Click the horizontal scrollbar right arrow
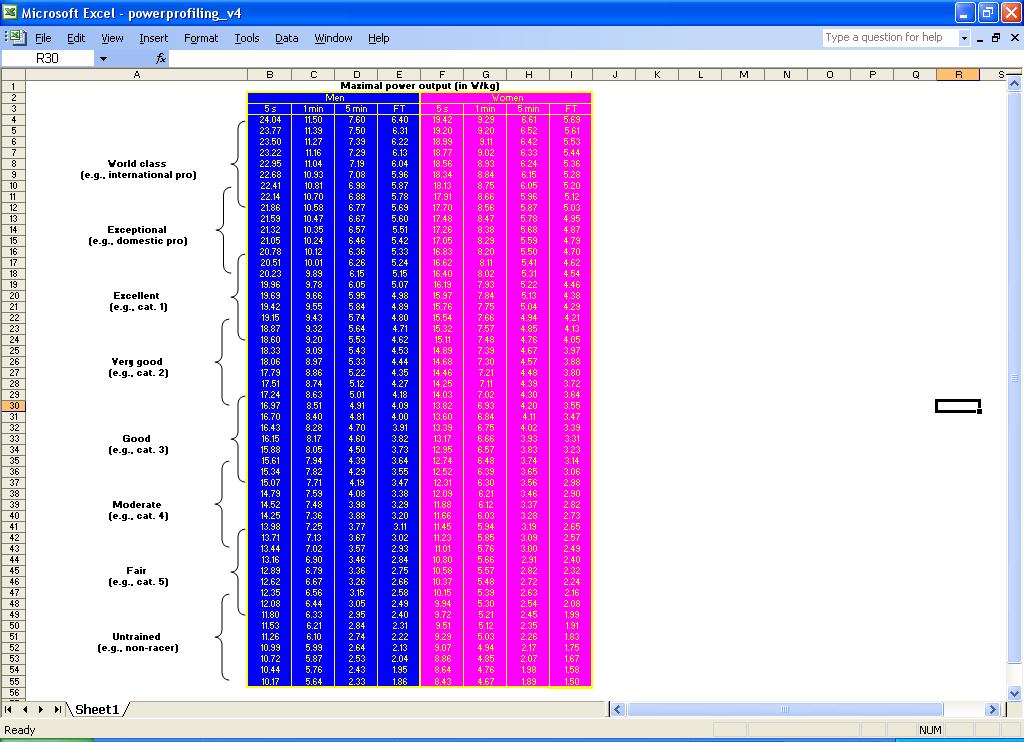 992,709
